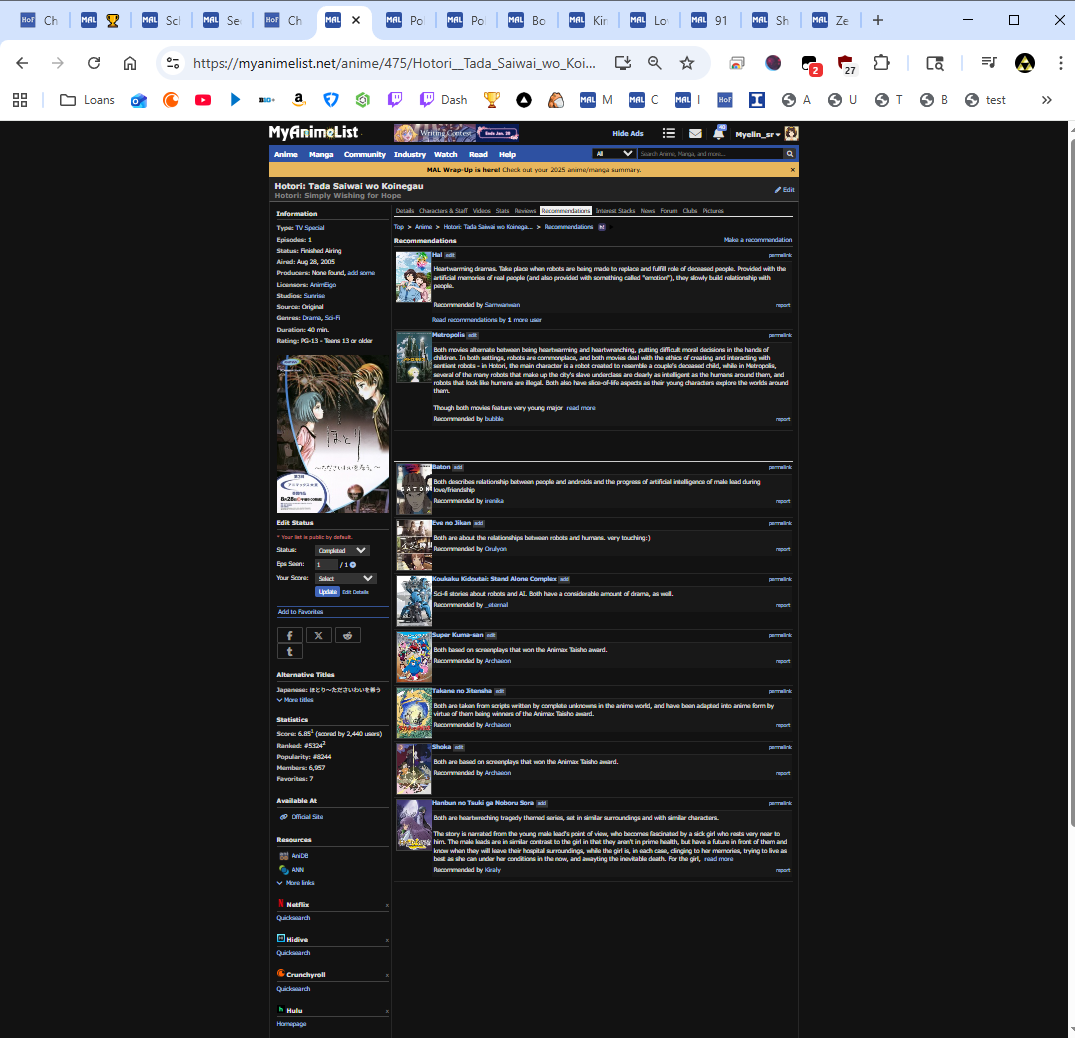Switch to Characters & Staff tab
Screen dimensions: 1075x1038
(x=443, y=211)
